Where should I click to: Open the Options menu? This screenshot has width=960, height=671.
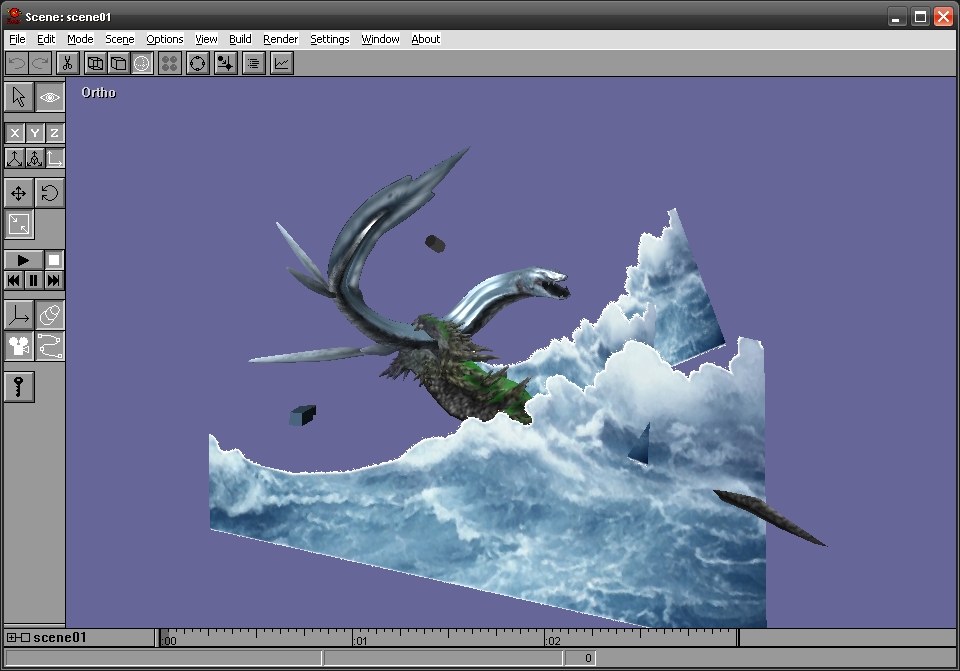164,39
